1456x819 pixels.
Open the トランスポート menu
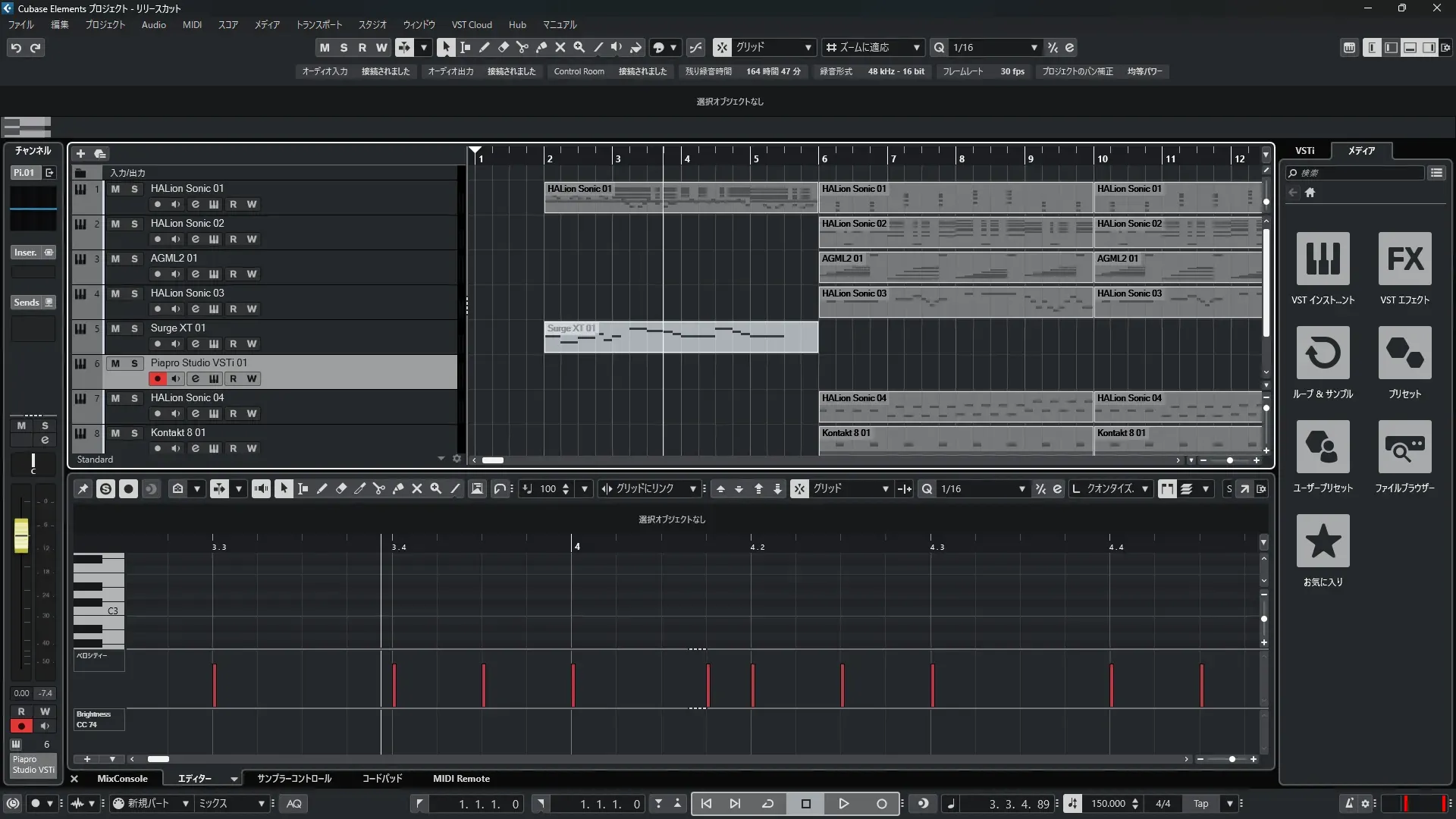click(x=318, y=25)
